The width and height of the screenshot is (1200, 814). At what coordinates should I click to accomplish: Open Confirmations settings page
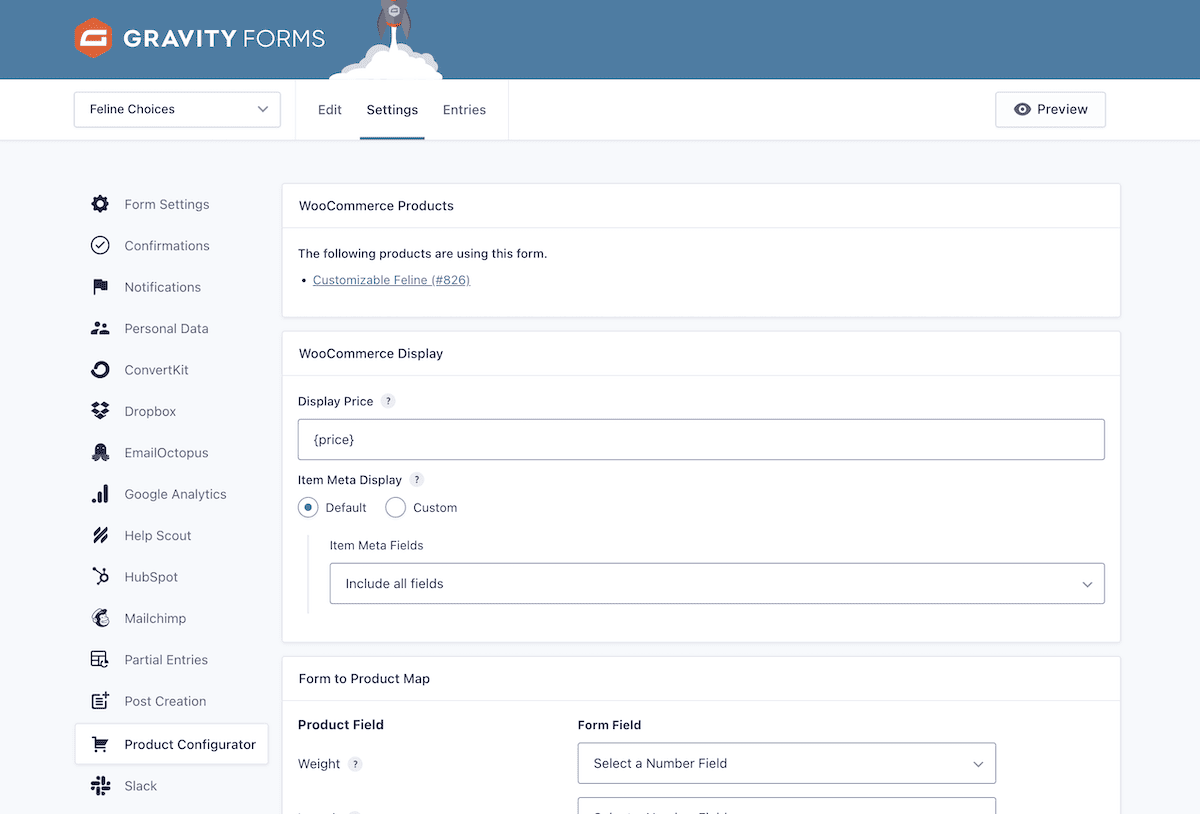167,245
